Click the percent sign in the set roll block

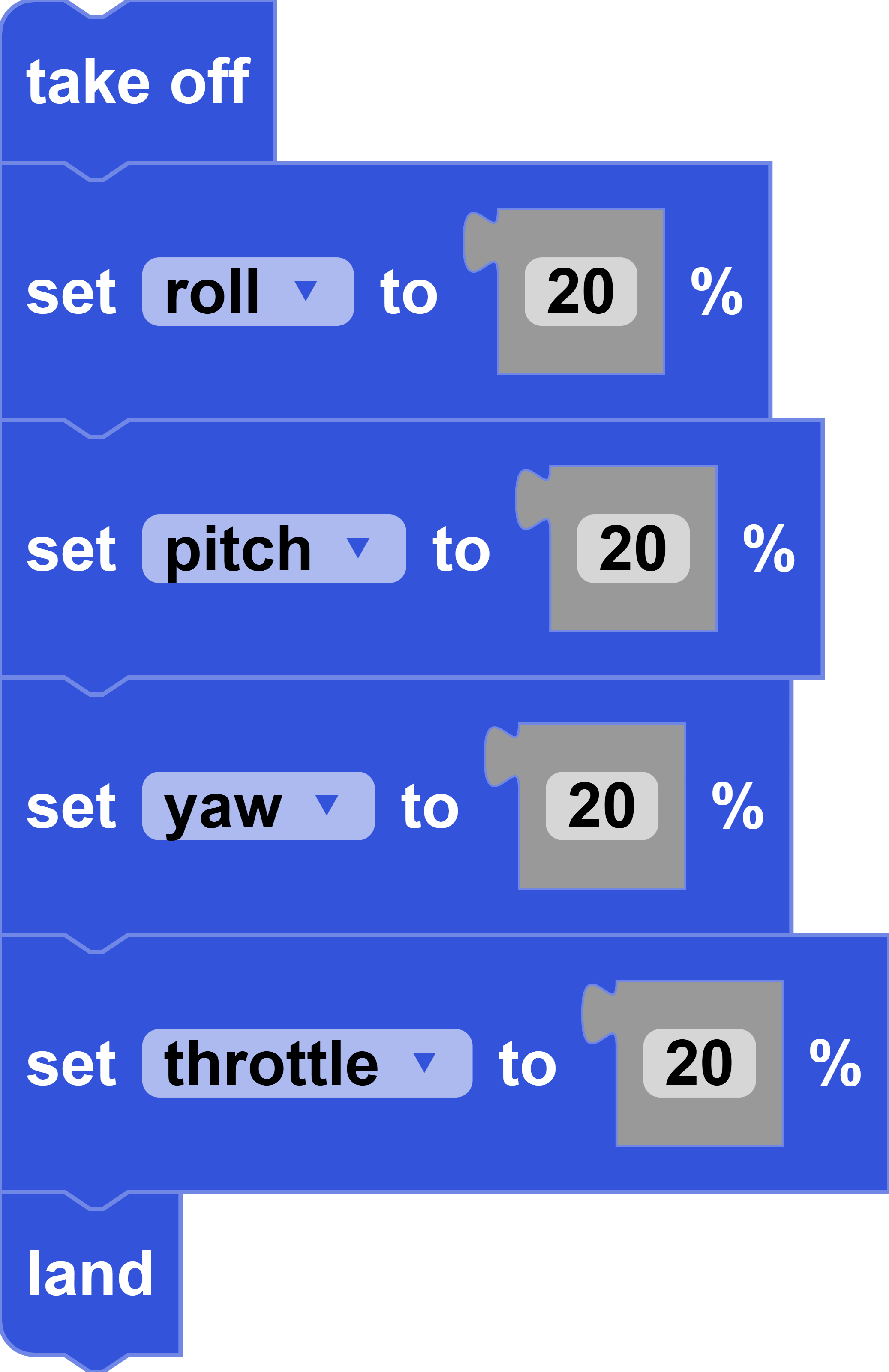pos(716,292)
